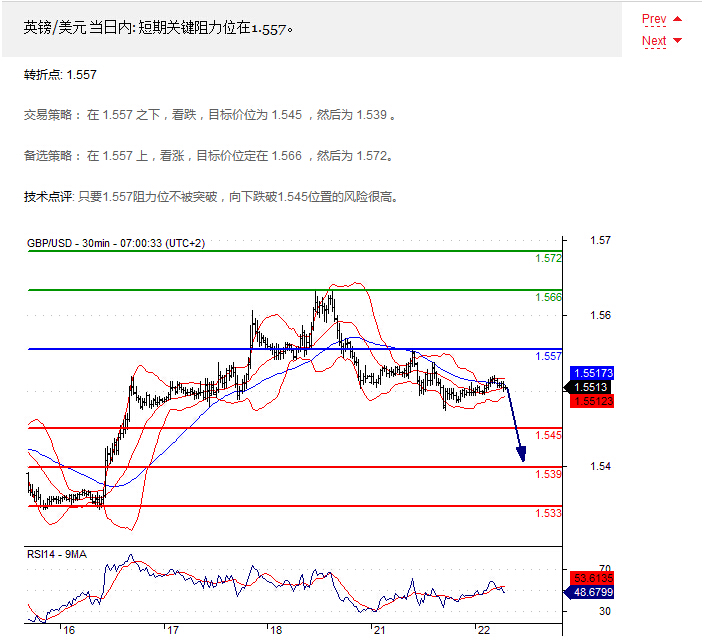Click the 1.557 blue pivot label
The image size is (727, 640).
pos(548,356)
